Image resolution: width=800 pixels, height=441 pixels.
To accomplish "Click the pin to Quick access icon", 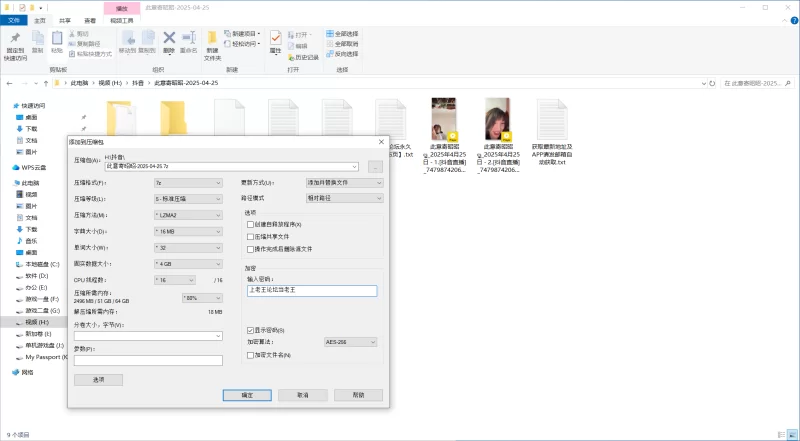I will click(x=15, y=38).
